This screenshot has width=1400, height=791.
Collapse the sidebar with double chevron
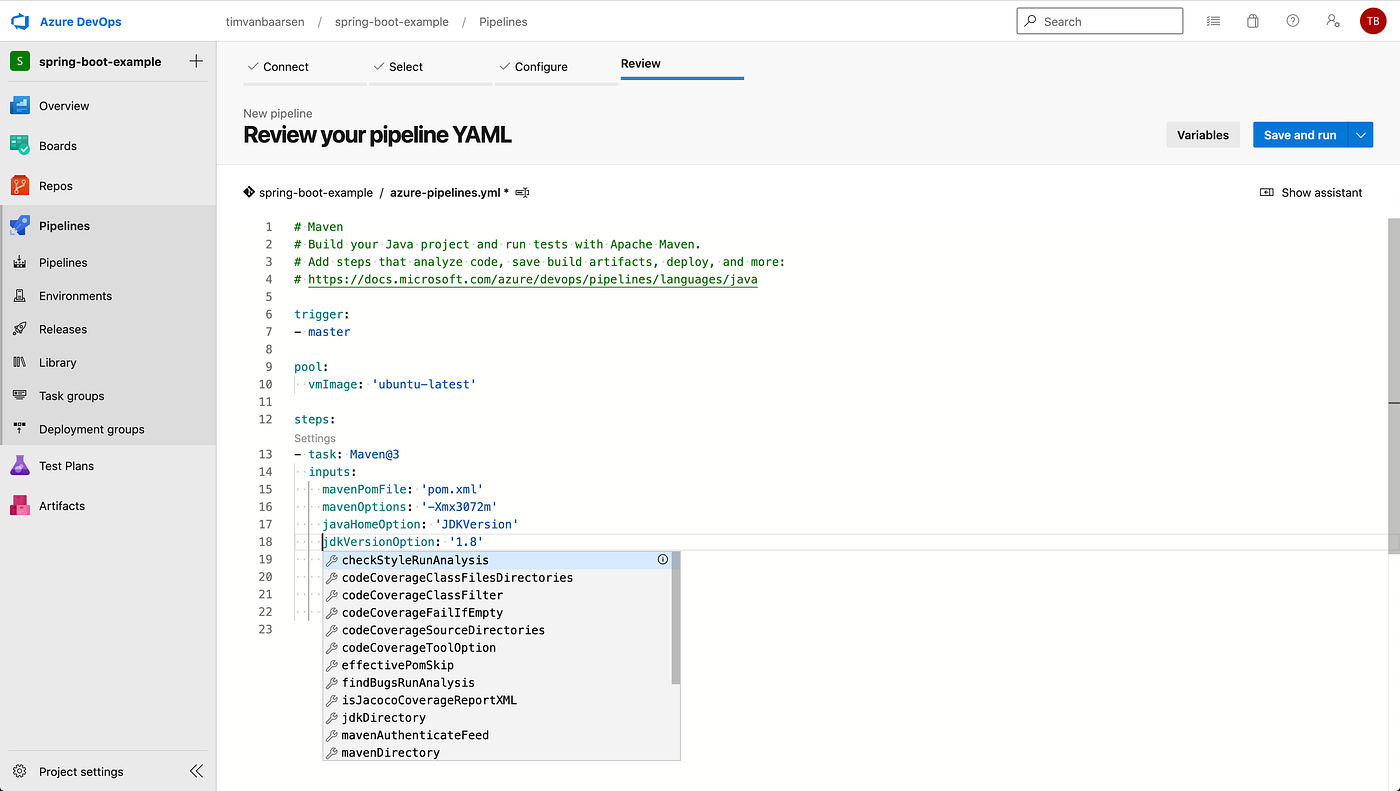[x=196, y=771]
